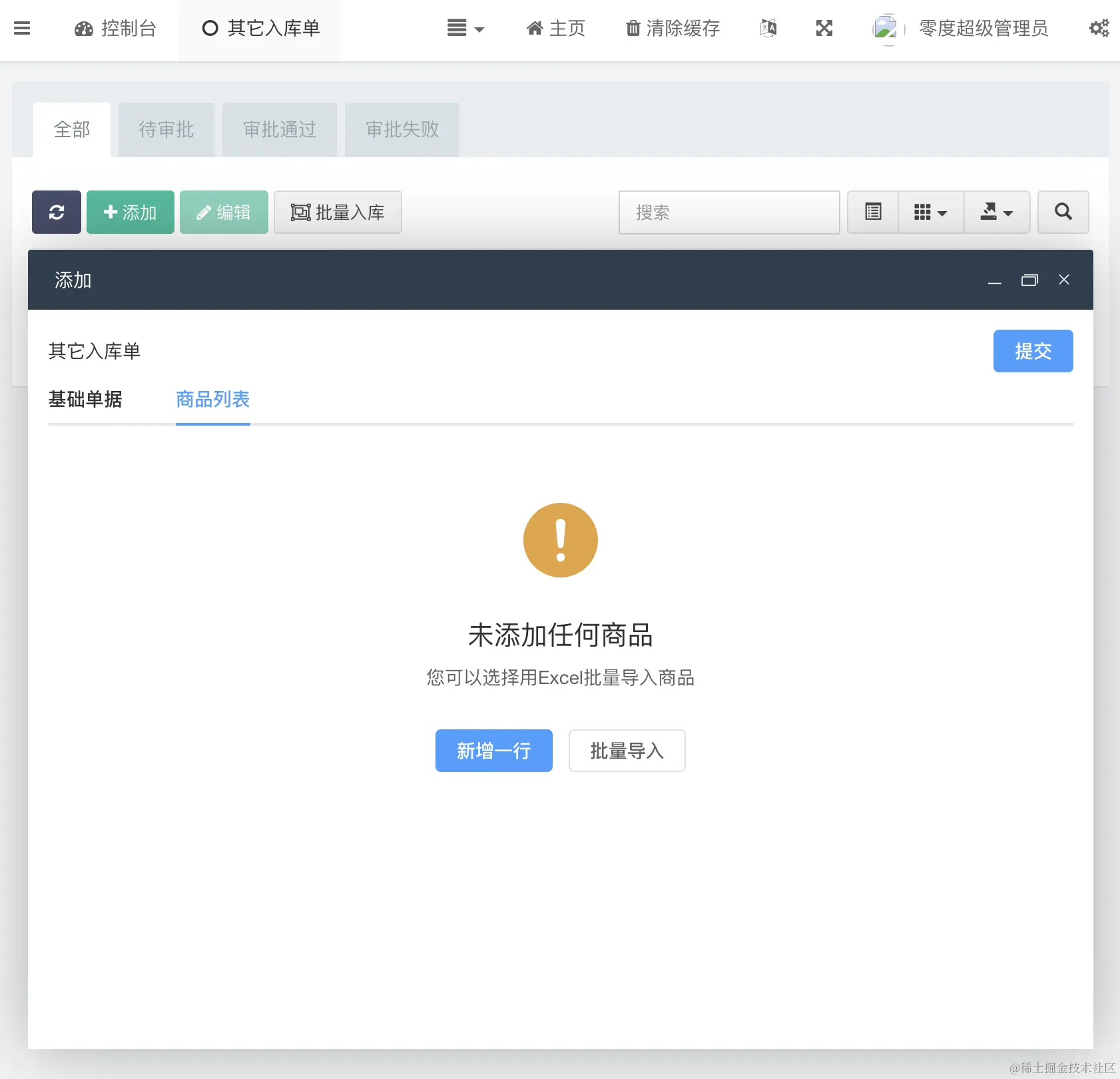Click 清除缓存 to clear cache

673,28
